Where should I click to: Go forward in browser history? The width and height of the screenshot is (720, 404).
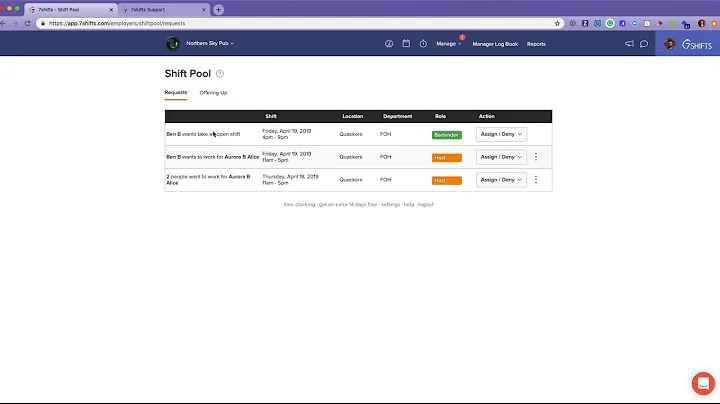[x=15, y=23]
